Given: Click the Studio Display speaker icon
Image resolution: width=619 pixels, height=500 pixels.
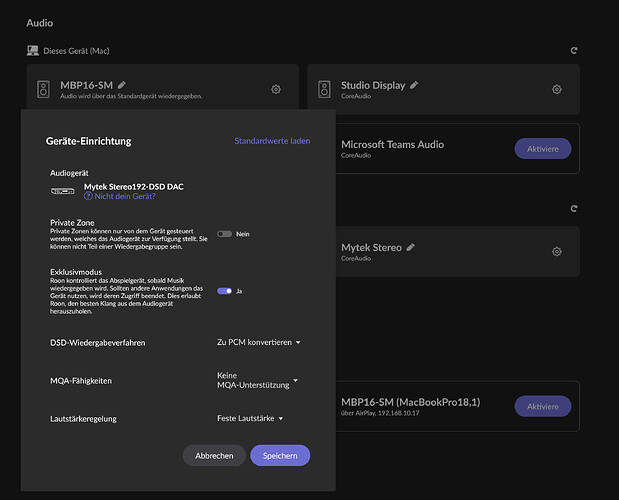Looking at the screenshot, I should [324, 90].
